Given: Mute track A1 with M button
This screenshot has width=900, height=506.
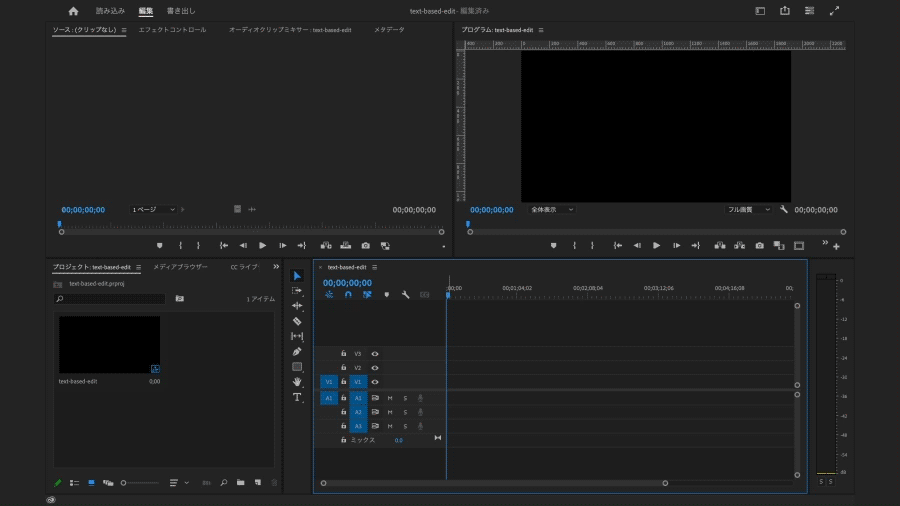Looking at the screenshot, I should coord(390,398).
